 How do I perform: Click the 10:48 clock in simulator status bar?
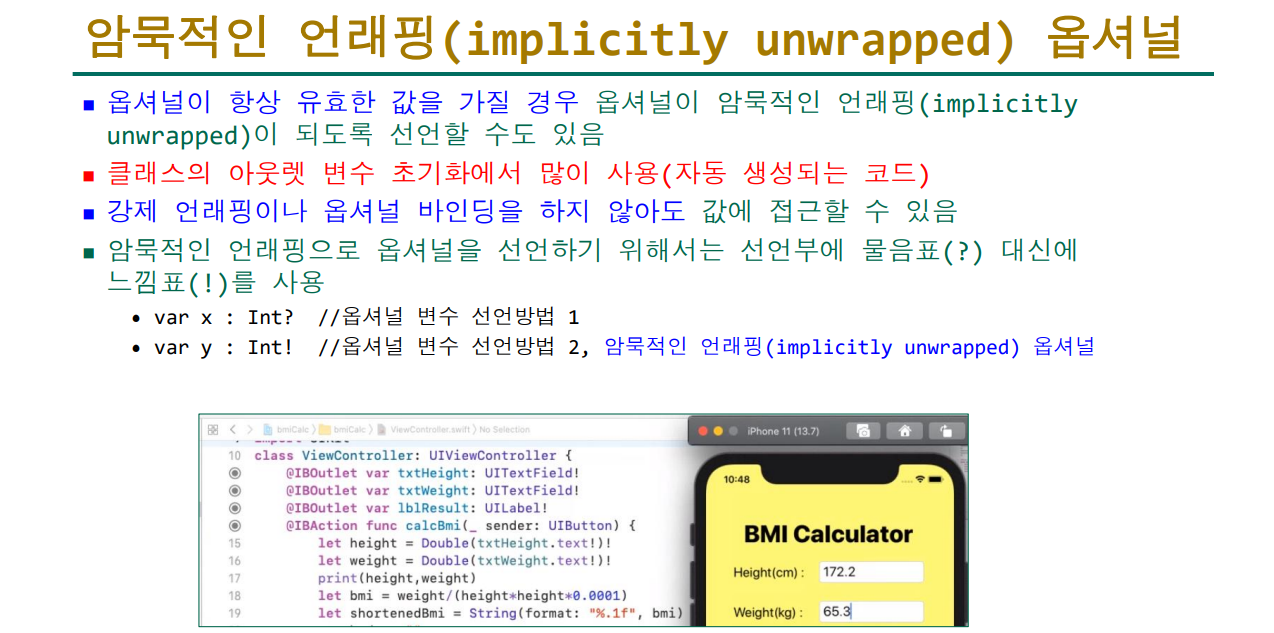(736, 480)
